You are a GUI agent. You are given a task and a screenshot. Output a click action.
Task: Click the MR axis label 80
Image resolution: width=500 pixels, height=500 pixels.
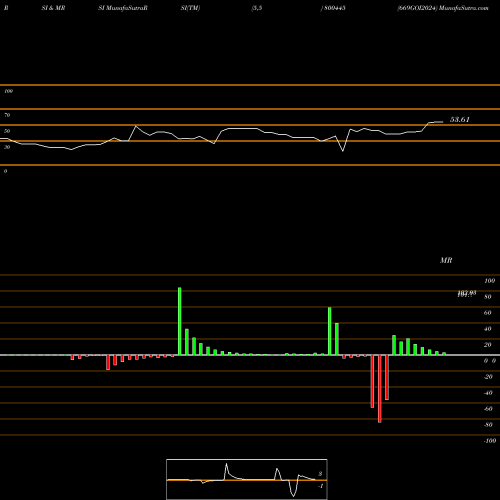click(488, 297)
